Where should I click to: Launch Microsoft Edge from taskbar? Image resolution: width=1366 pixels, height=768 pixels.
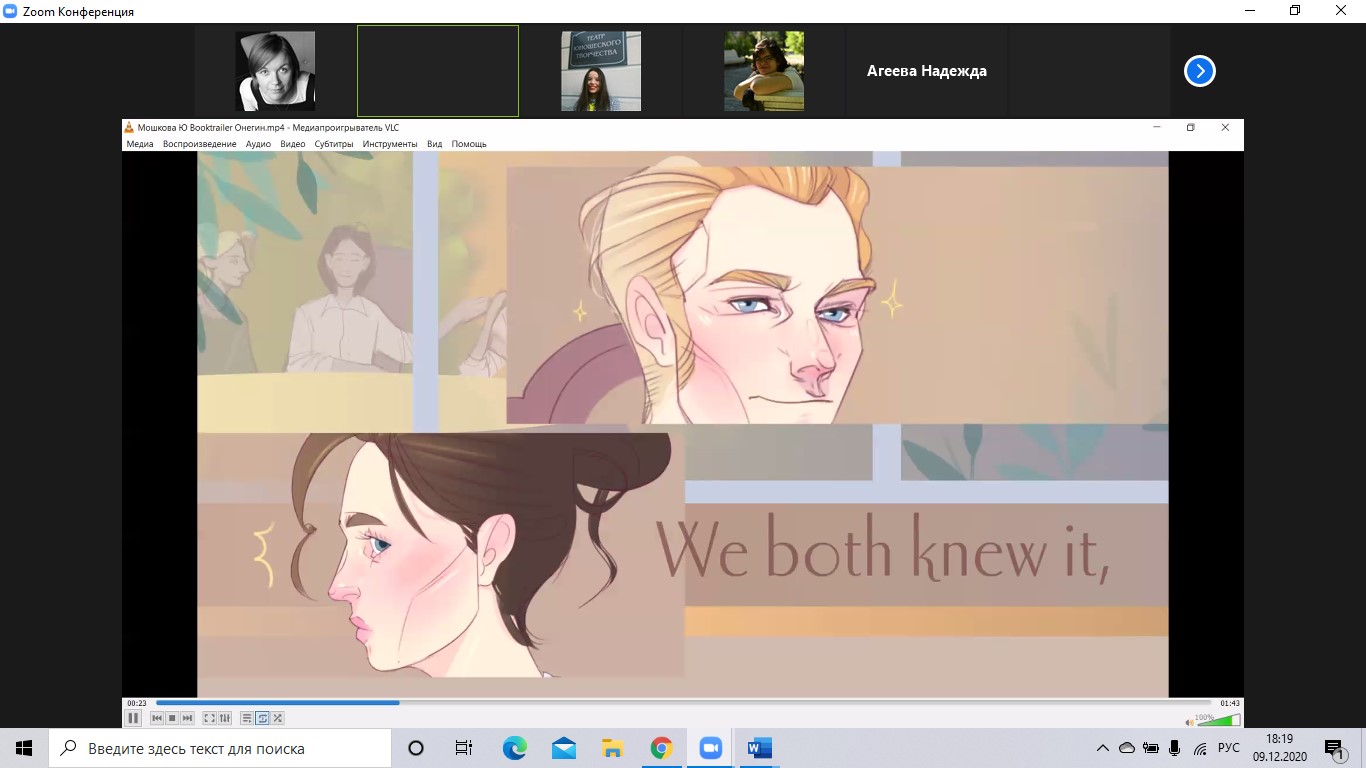(x=514, y=748)
